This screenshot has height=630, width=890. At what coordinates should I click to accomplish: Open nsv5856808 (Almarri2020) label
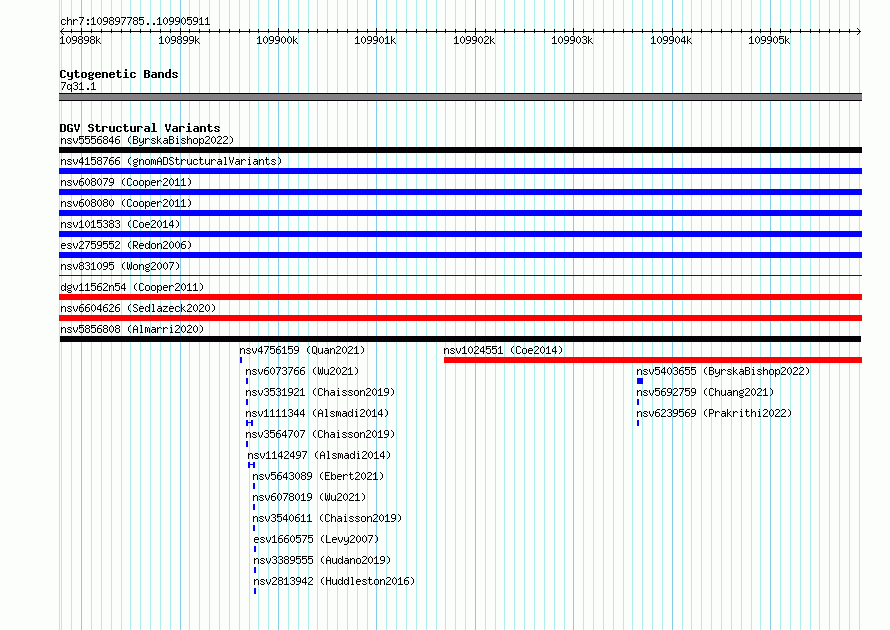pyautogui.click(x=132, y=329)
